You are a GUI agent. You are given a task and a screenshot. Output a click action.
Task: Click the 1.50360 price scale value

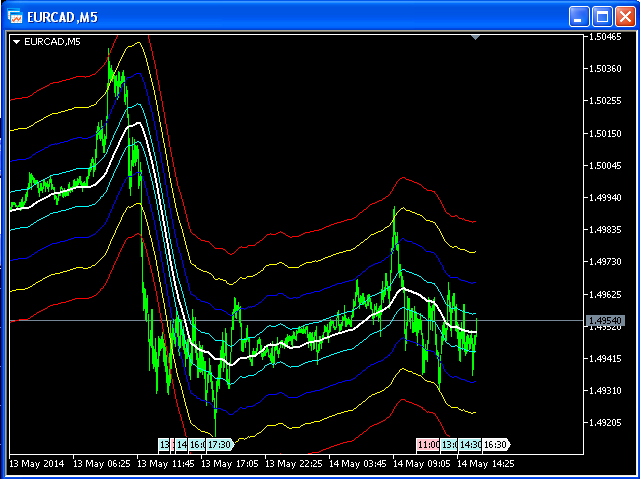pyautogui.click(x=604, y=69)
